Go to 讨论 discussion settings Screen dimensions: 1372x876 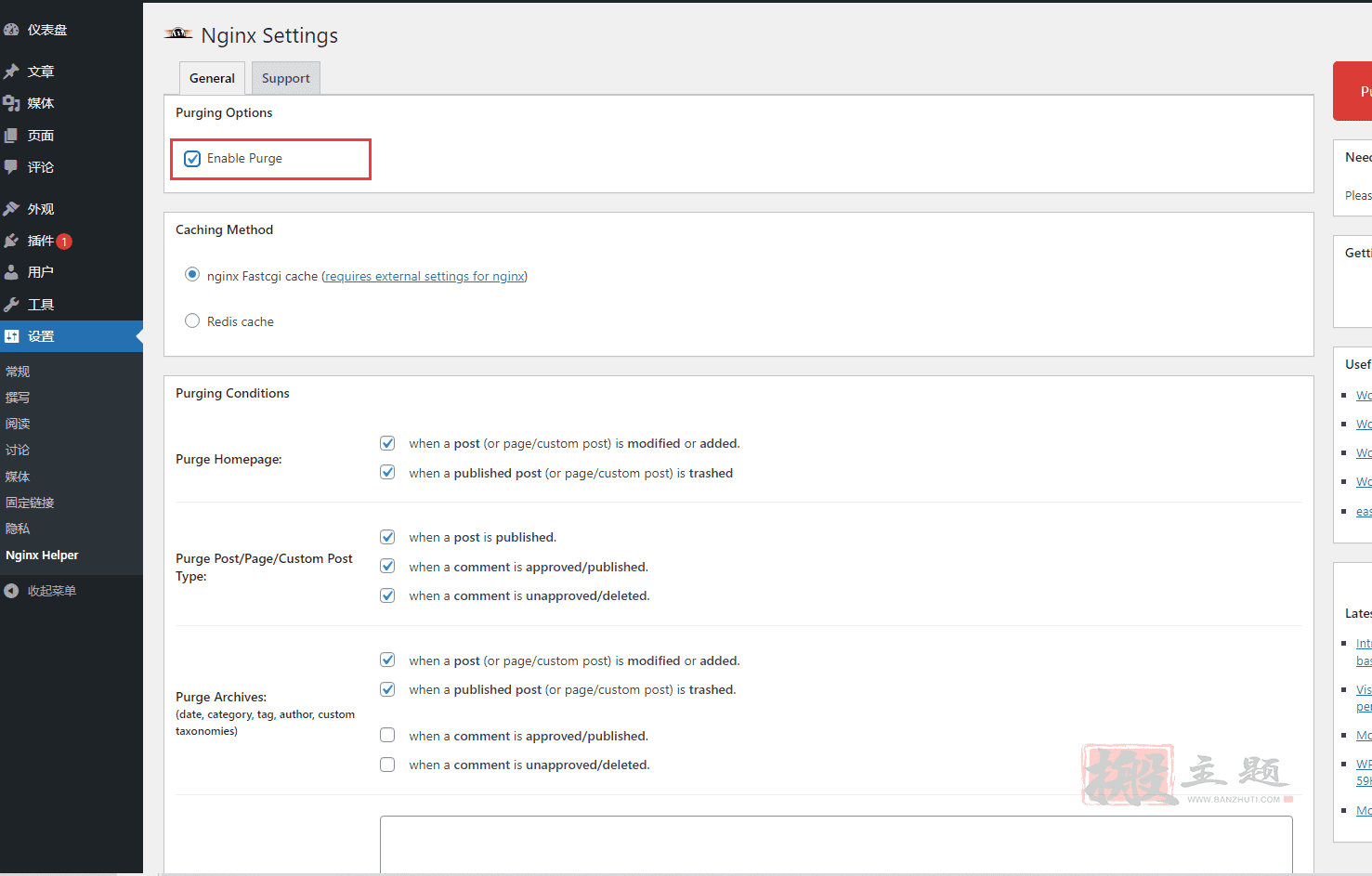click(x=18, y=450)
